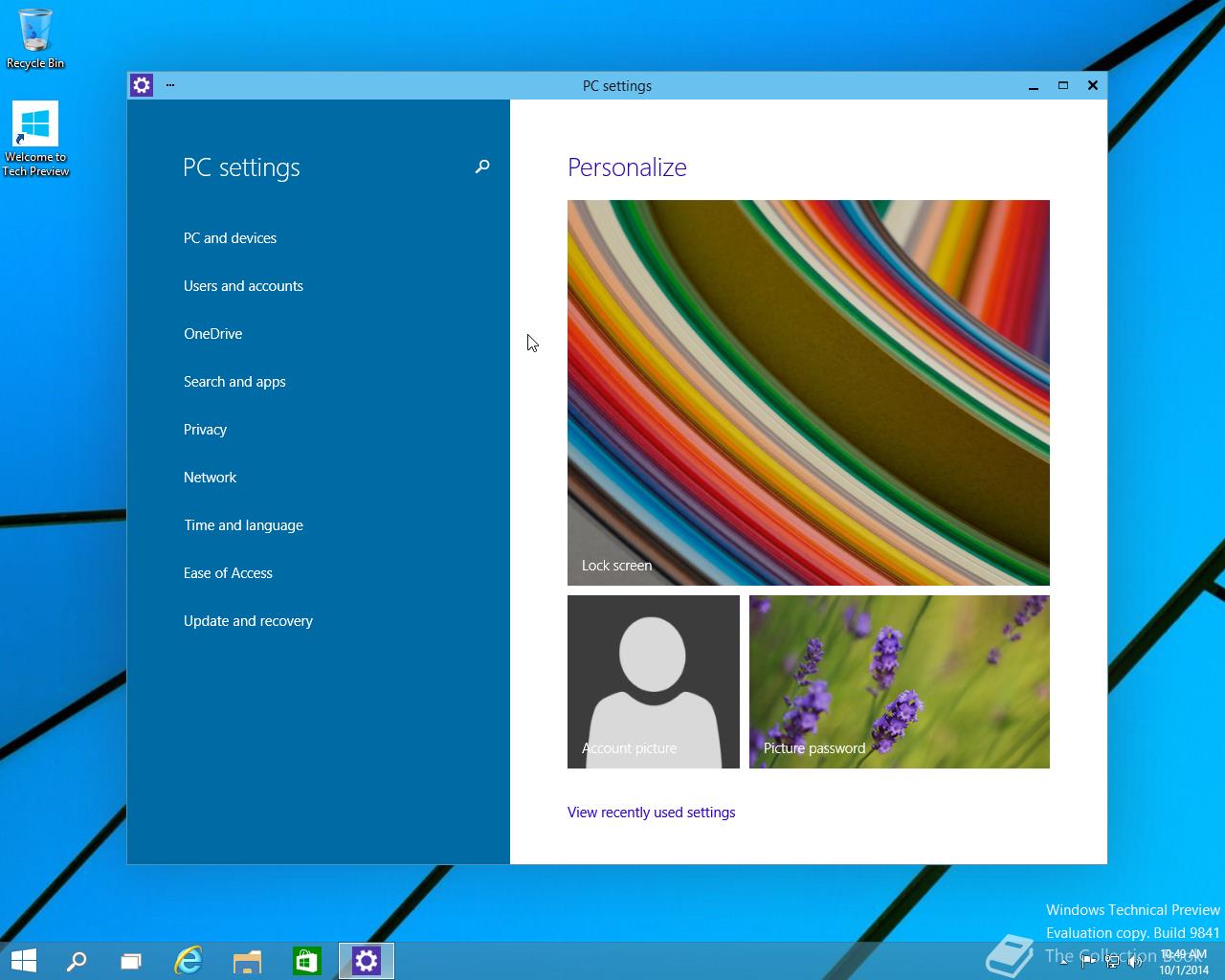Viewport: 1225px width, 980px height.
Task: Open Update and recovery settings
Action: (x=248, y=621)
